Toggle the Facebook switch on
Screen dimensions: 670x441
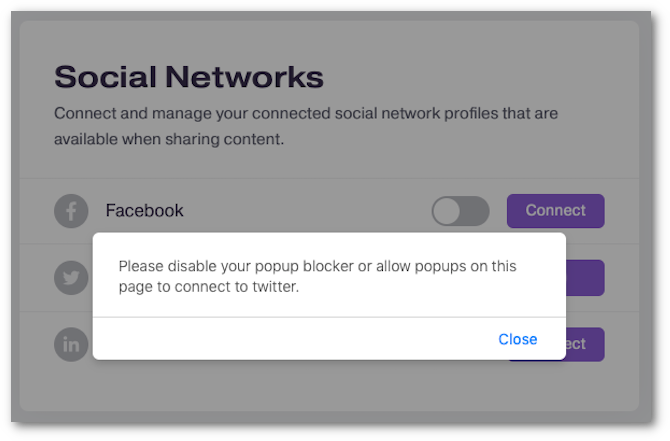pos(460,211)
